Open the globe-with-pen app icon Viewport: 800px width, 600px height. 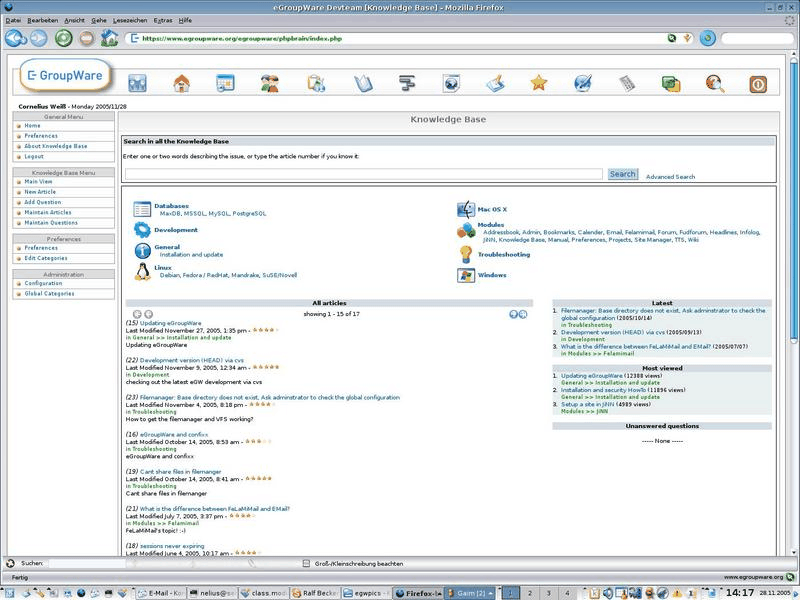coord(583,83)
